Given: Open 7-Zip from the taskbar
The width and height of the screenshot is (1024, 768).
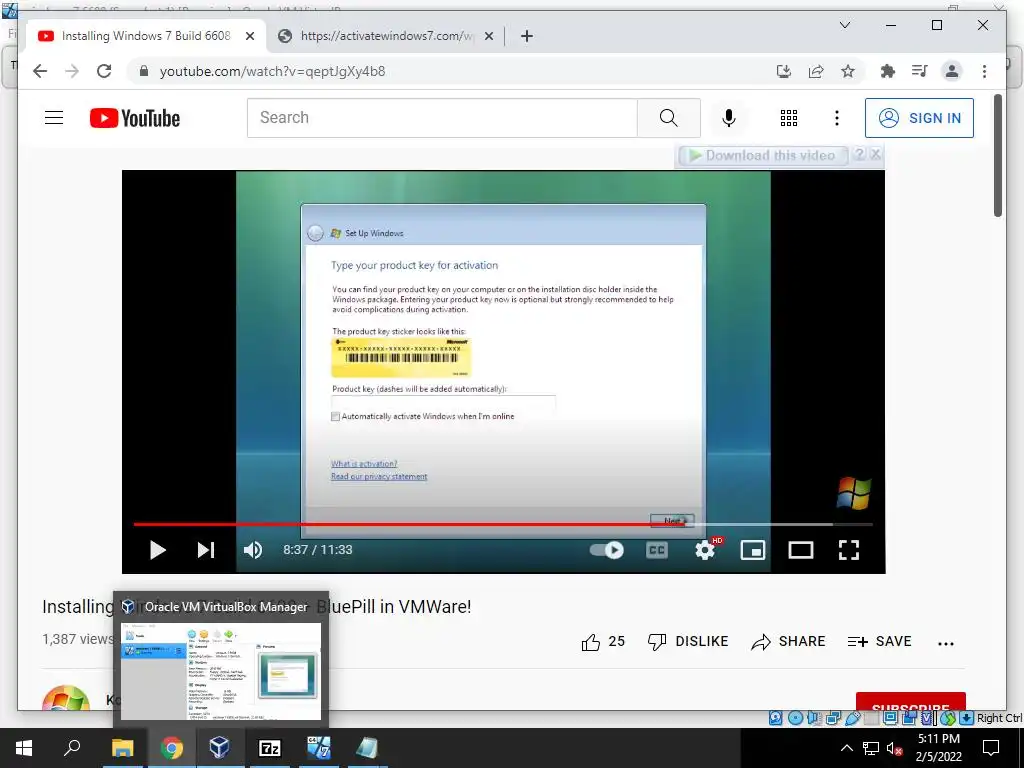Looking at the screenshot, I should coord(269,748).
